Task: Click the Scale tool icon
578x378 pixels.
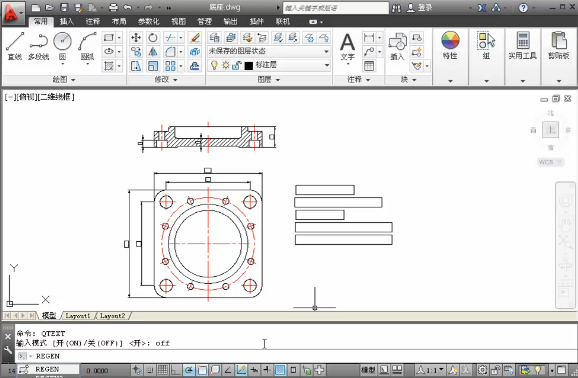Action: tap(153, 66)
